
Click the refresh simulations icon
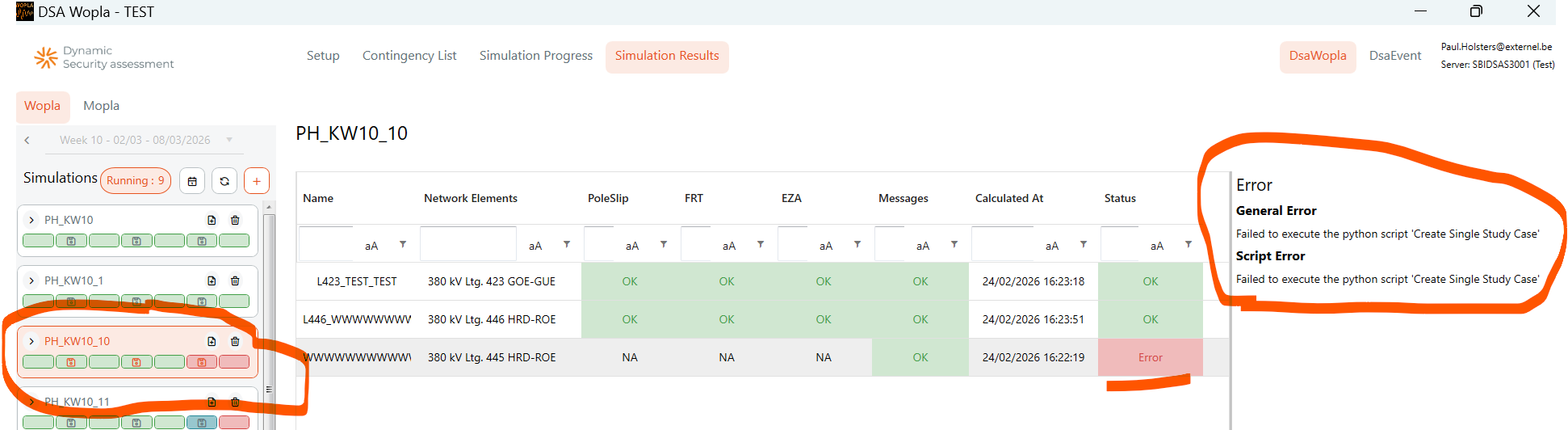point(224,181)
